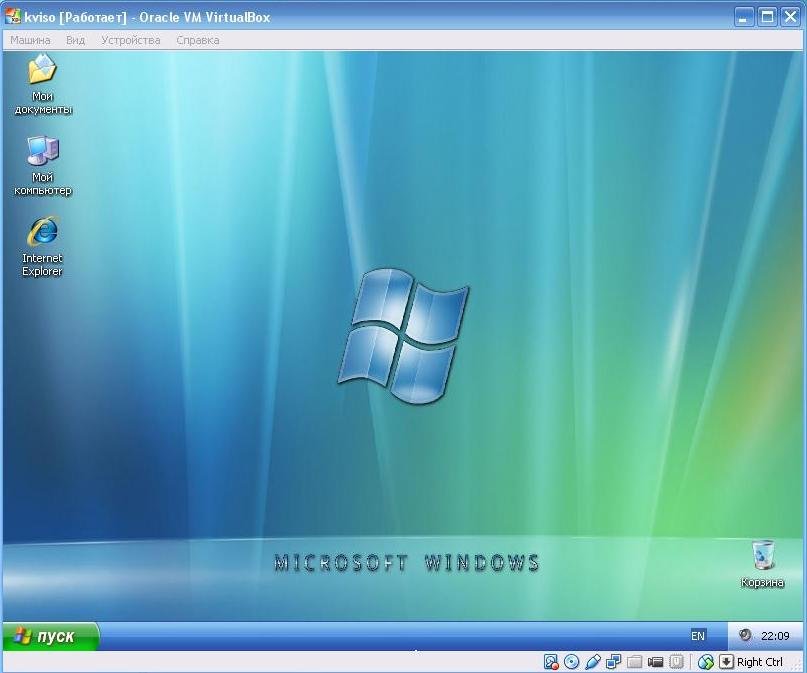Click the USB devices status icon

point(676,661)
